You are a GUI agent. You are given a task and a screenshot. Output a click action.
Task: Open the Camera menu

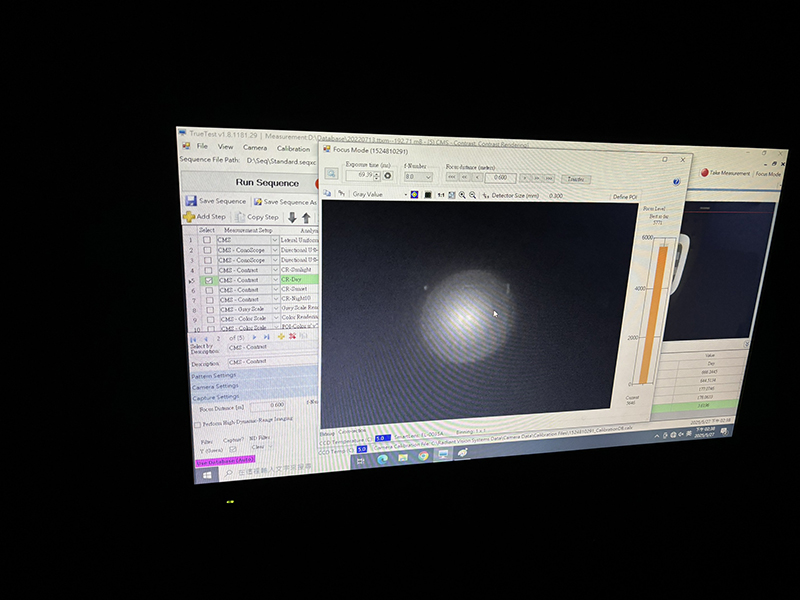(x=255, y=147)
